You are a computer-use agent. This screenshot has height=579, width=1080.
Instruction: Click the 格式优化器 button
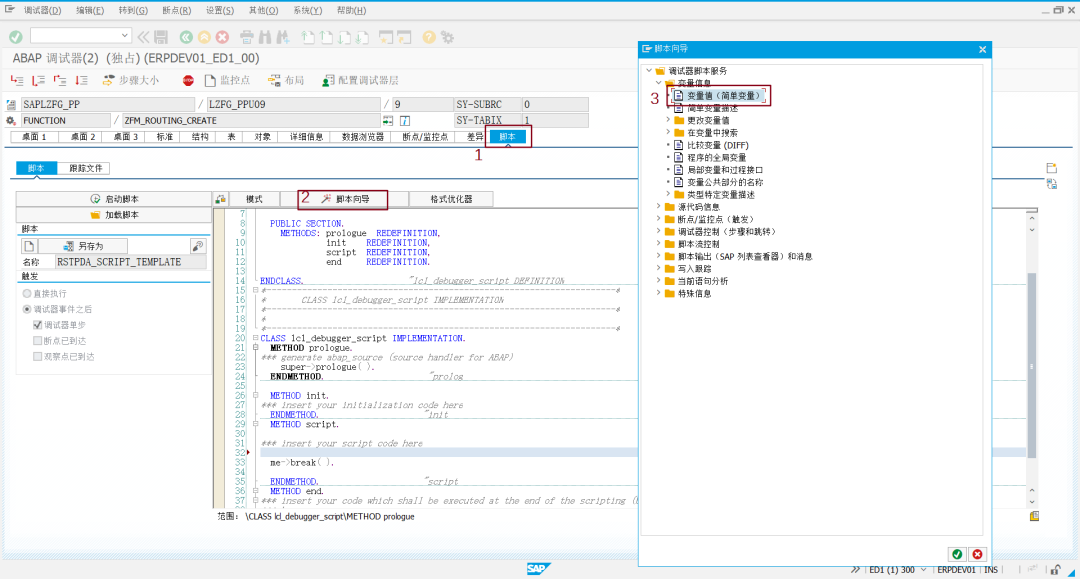click(451, 199)
